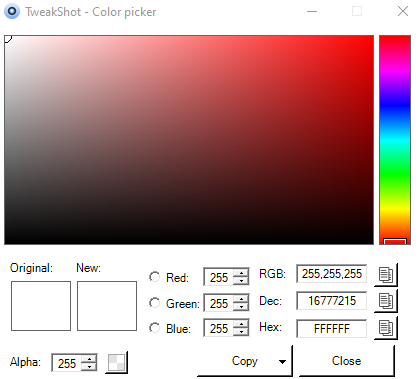The width and height of the screenshot is (418, 379).
Task: Click the transparent checkerboard icon beside Alpha
Action: coord(117,363)
